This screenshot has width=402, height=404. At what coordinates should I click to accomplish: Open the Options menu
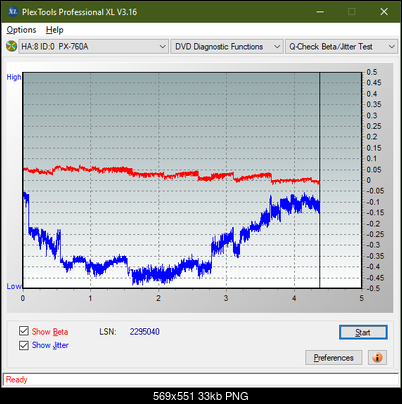click(x=21, y=30)
